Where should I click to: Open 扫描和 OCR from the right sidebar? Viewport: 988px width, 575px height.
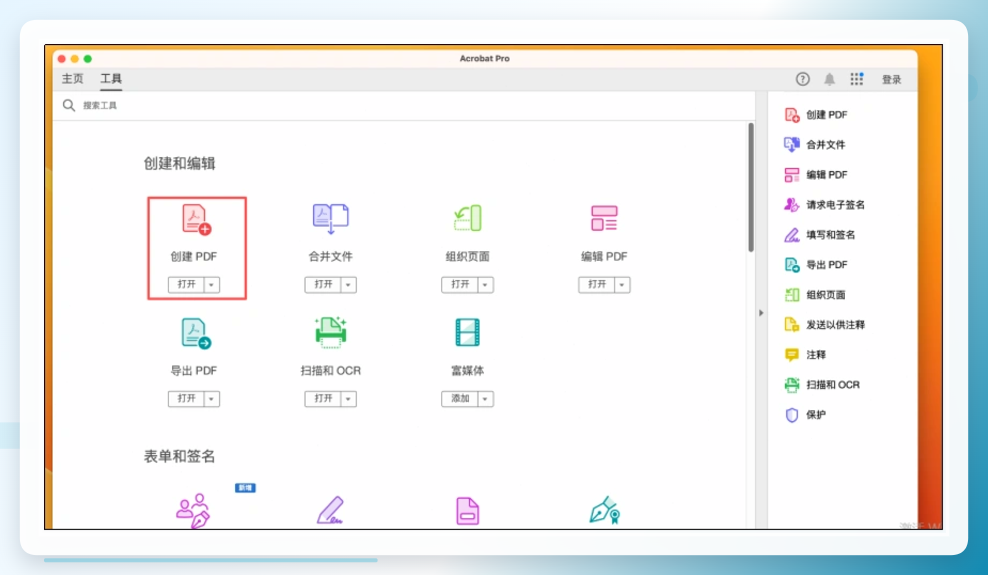click(822, 385)
